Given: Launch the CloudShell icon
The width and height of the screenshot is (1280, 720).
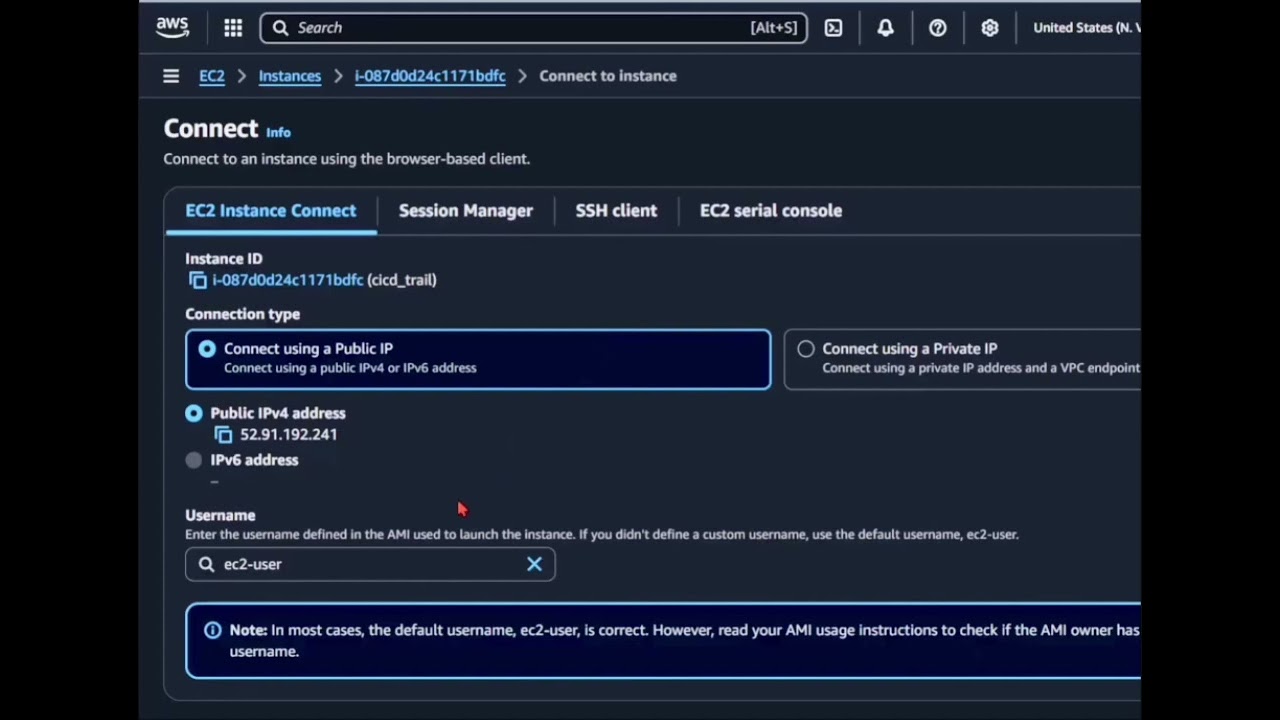Looking at the screenshot, I should (x=833, y=28).
